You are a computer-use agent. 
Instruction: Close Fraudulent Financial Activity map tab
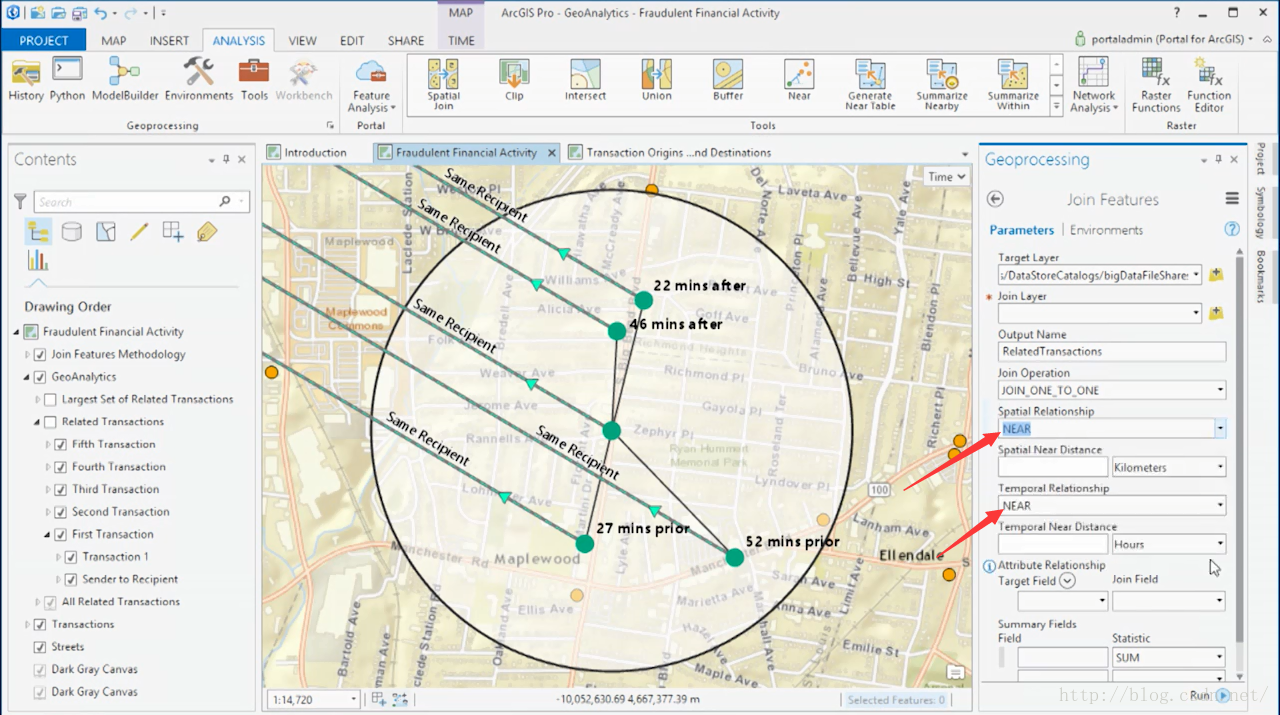coord(551,153)
